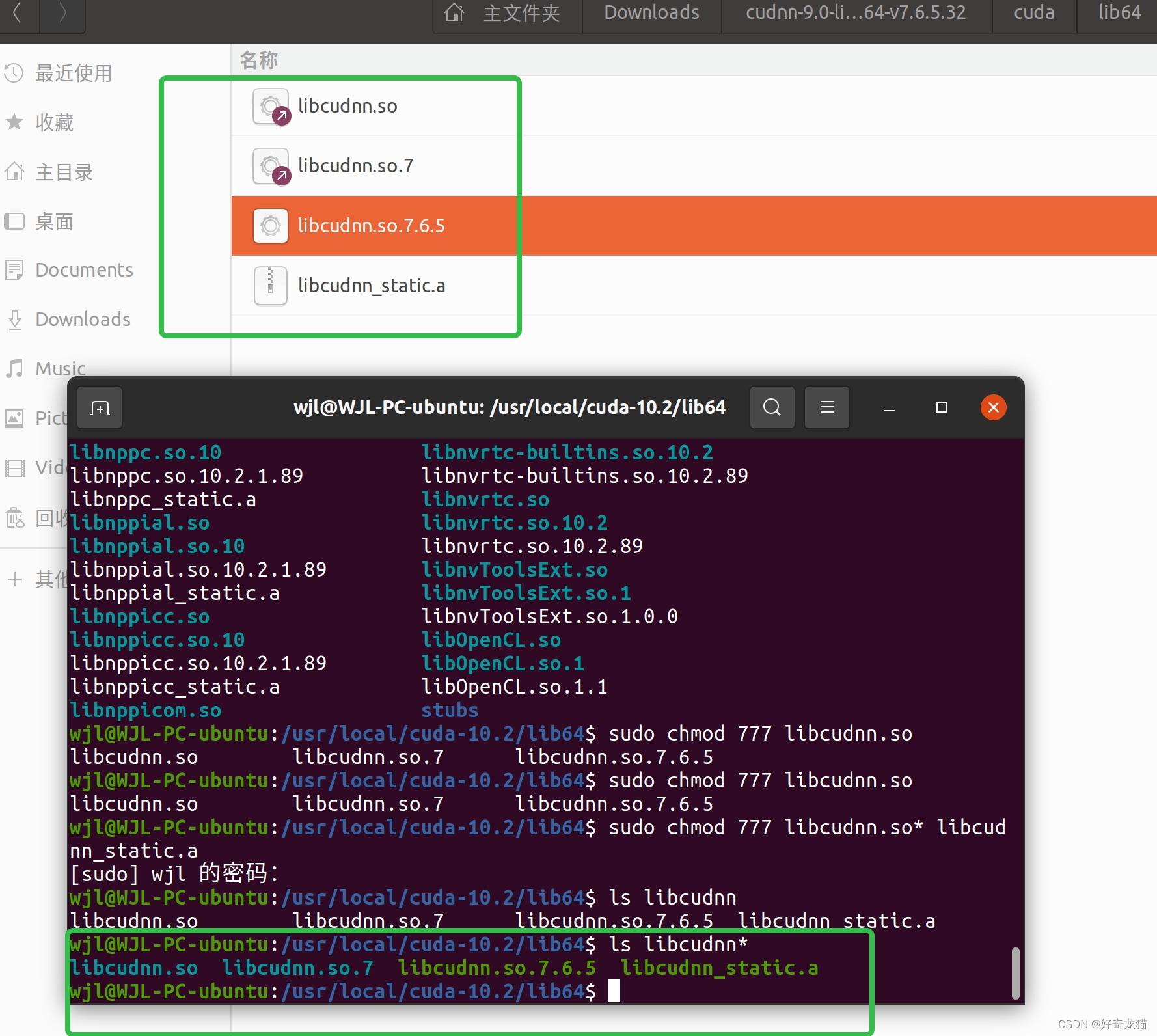This screenshot has width=1157, height=1036.
Task: Click the libcudnn.so.7.6.5 file icon
Action: 271,226
